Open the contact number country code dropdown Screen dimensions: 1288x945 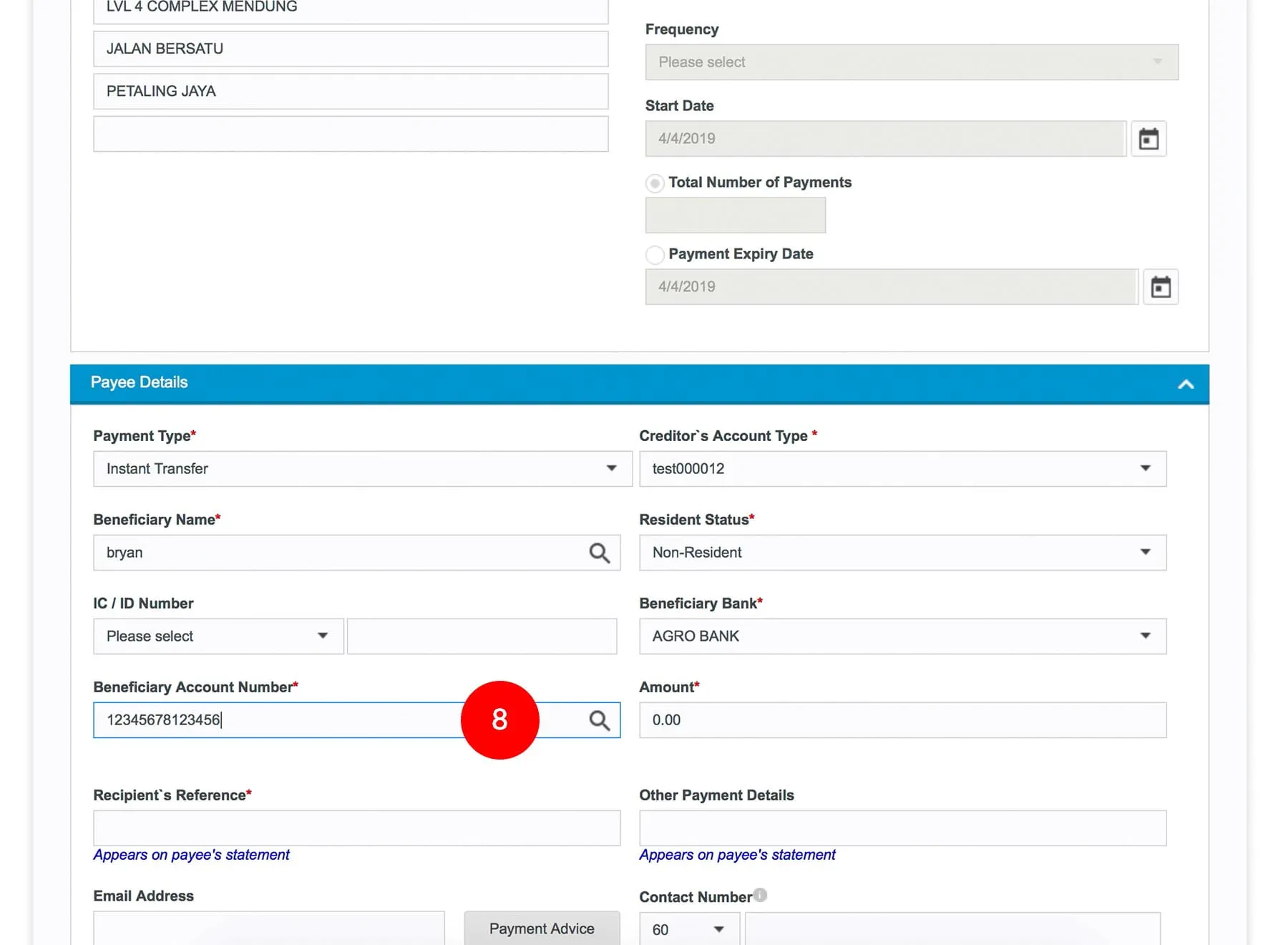click(688, 929)
